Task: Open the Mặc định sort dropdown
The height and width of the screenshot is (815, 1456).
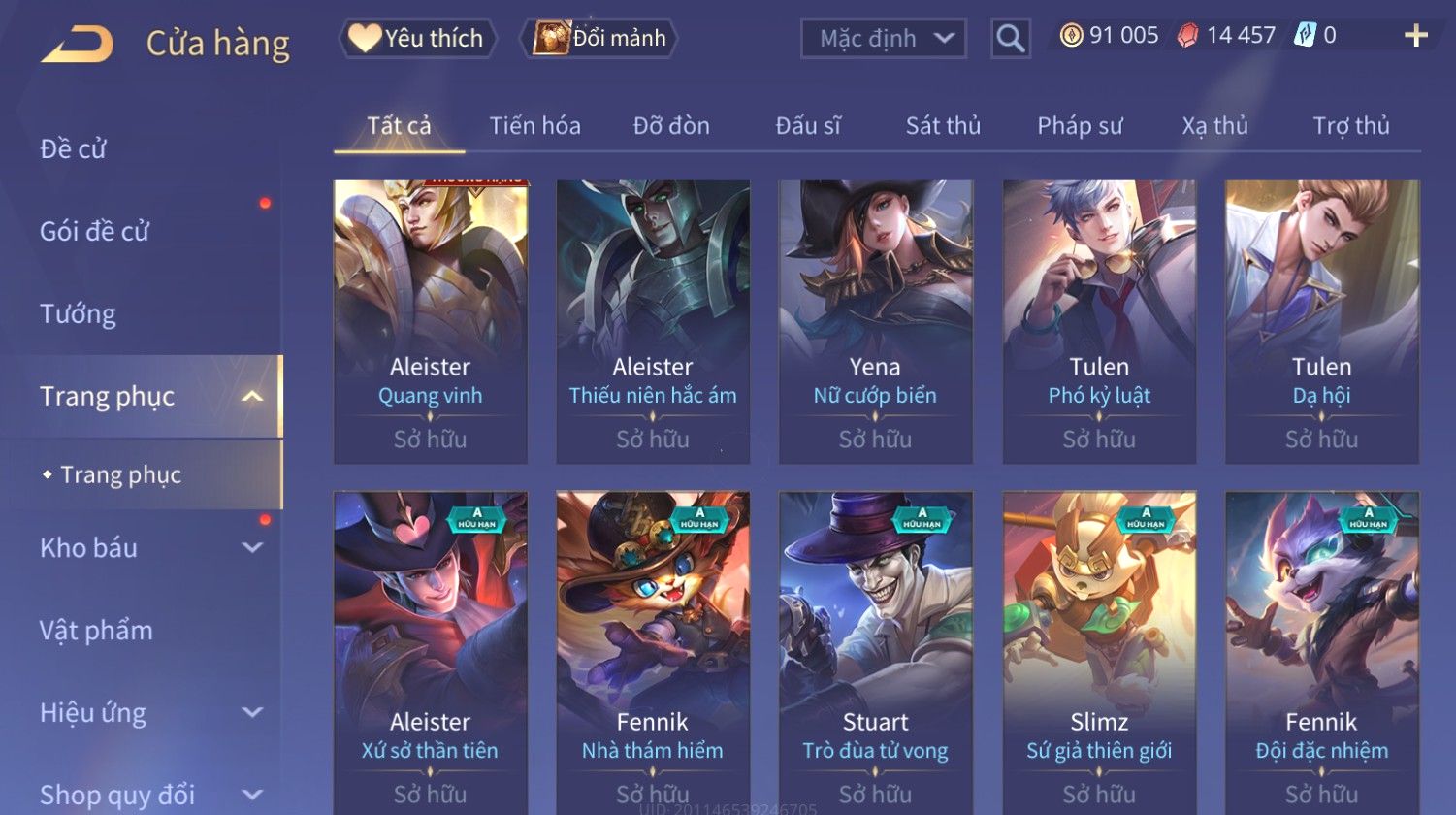Action: point(883,39)
